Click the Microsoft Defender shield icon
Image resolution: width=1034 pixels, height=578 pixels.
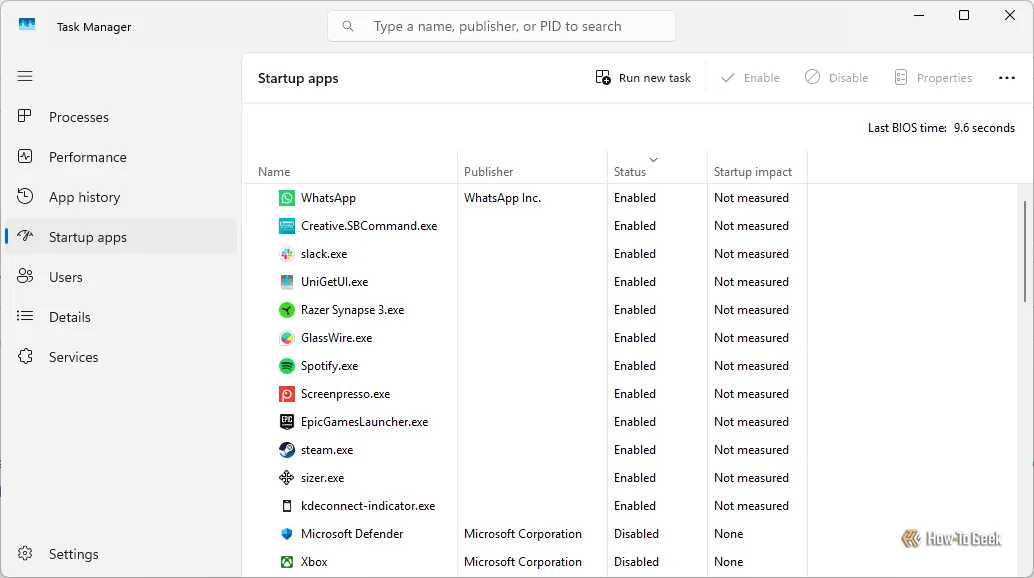coord(287,534)
